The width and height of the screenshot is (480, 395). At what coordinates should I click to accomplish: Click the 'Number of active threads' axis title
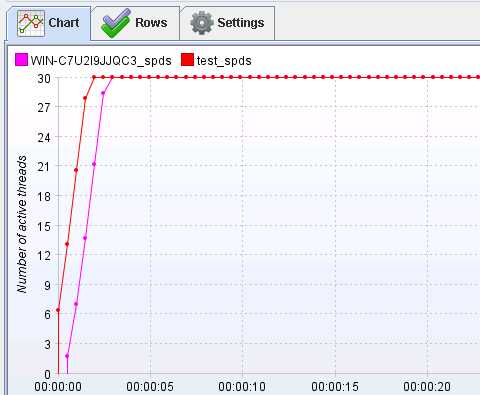point(22,225)
